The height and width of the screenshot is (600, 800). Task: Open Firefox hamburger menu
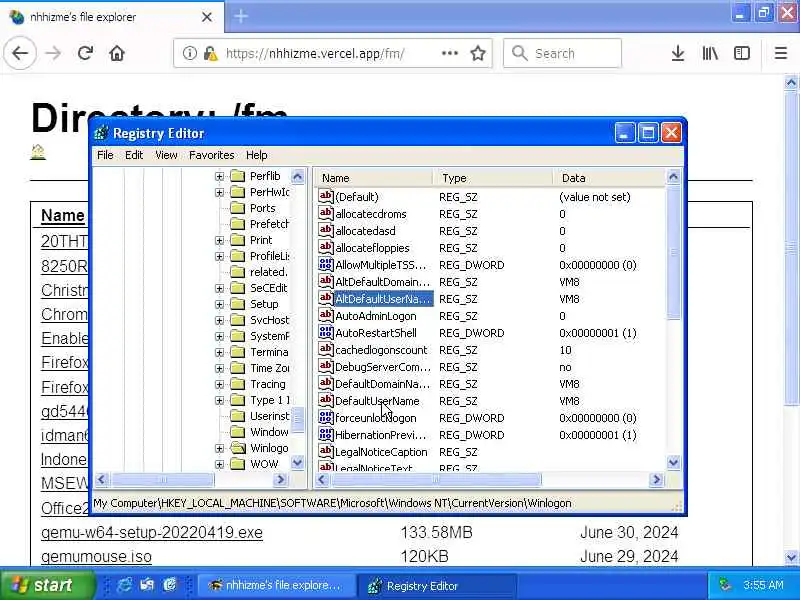pos(781,53)
